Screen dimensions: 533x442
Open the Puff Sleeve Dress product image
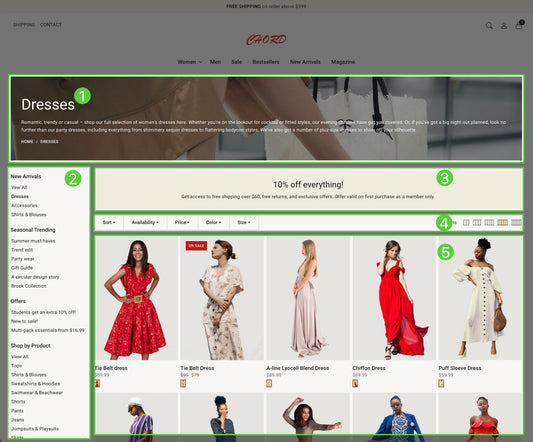(x=480, y=299)
